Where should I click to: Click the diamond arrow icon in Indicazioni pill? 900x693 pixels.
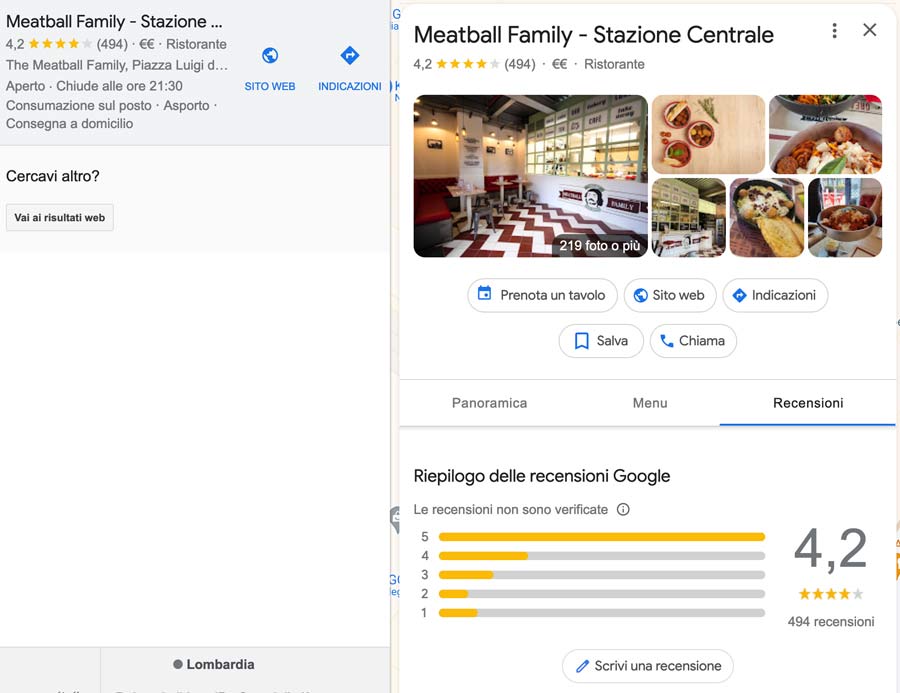click(x=739, y=295)
